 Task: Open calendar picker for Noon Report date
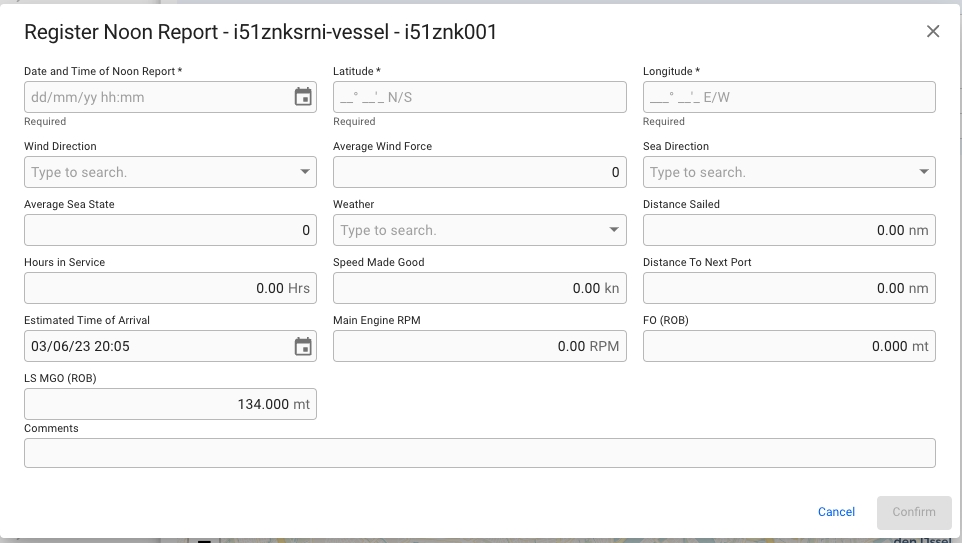pos(303,97)
